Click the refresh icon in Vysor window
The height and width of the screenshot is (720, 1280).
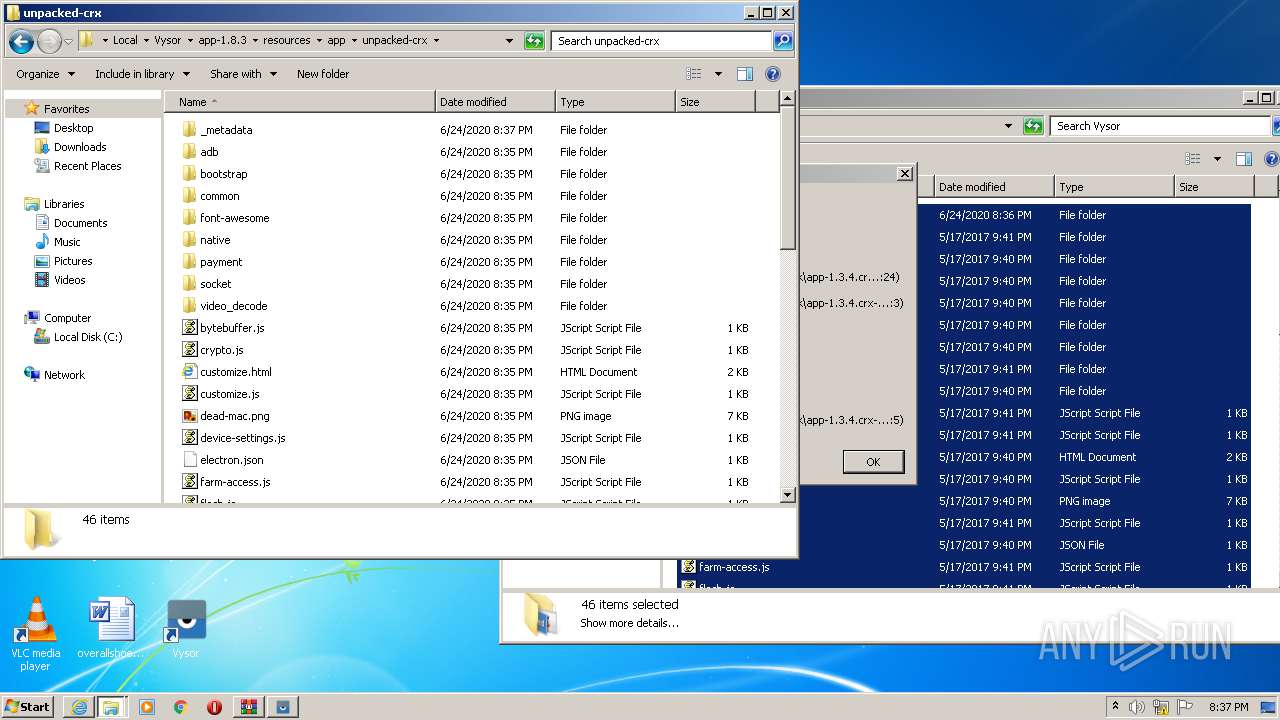1034,126
